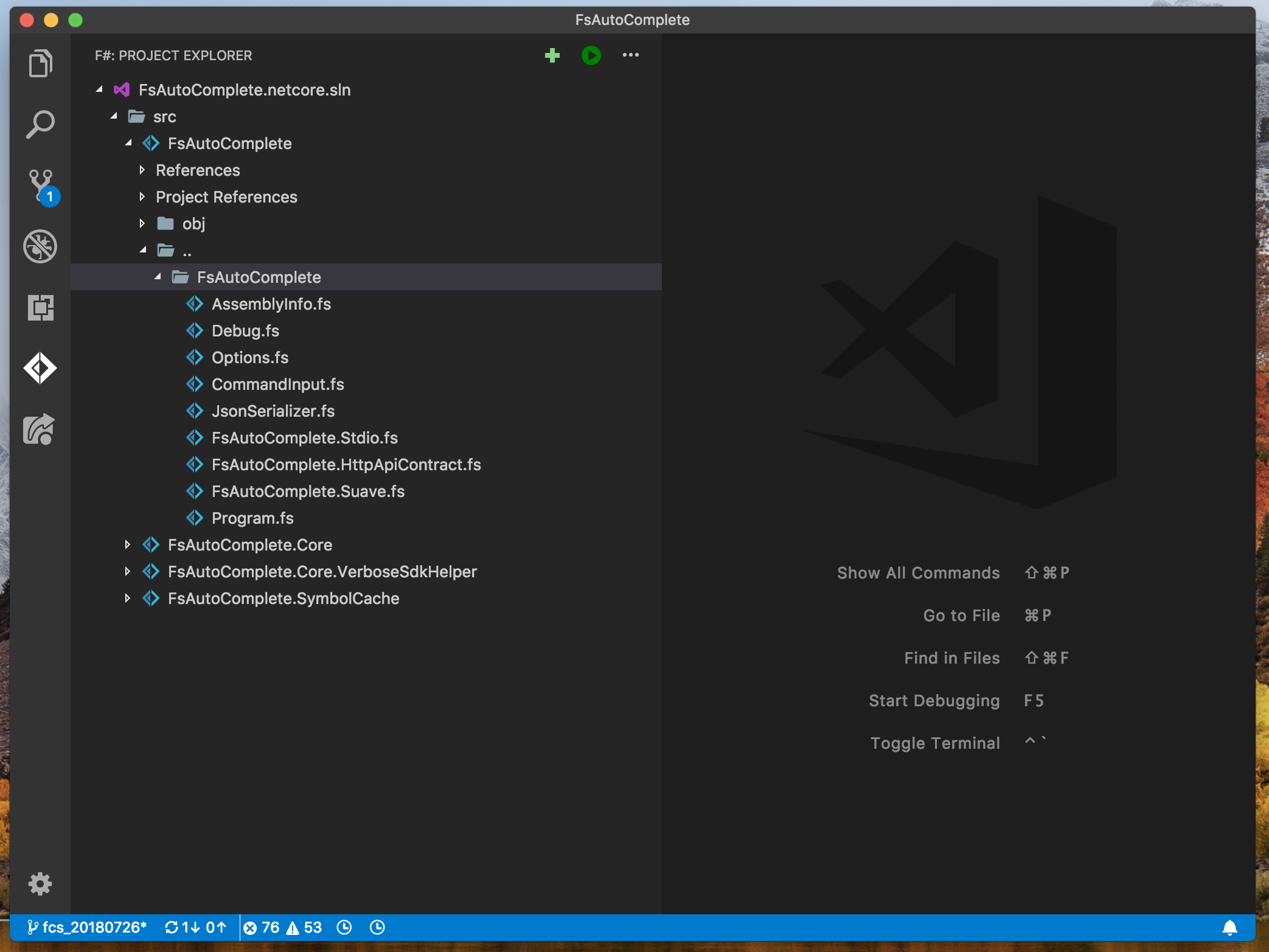Image resolution: width=1269 pixels, height=952 pixels.
Task: Collapse the ".." parent folder arrow
Action: (x=143, y=251)
